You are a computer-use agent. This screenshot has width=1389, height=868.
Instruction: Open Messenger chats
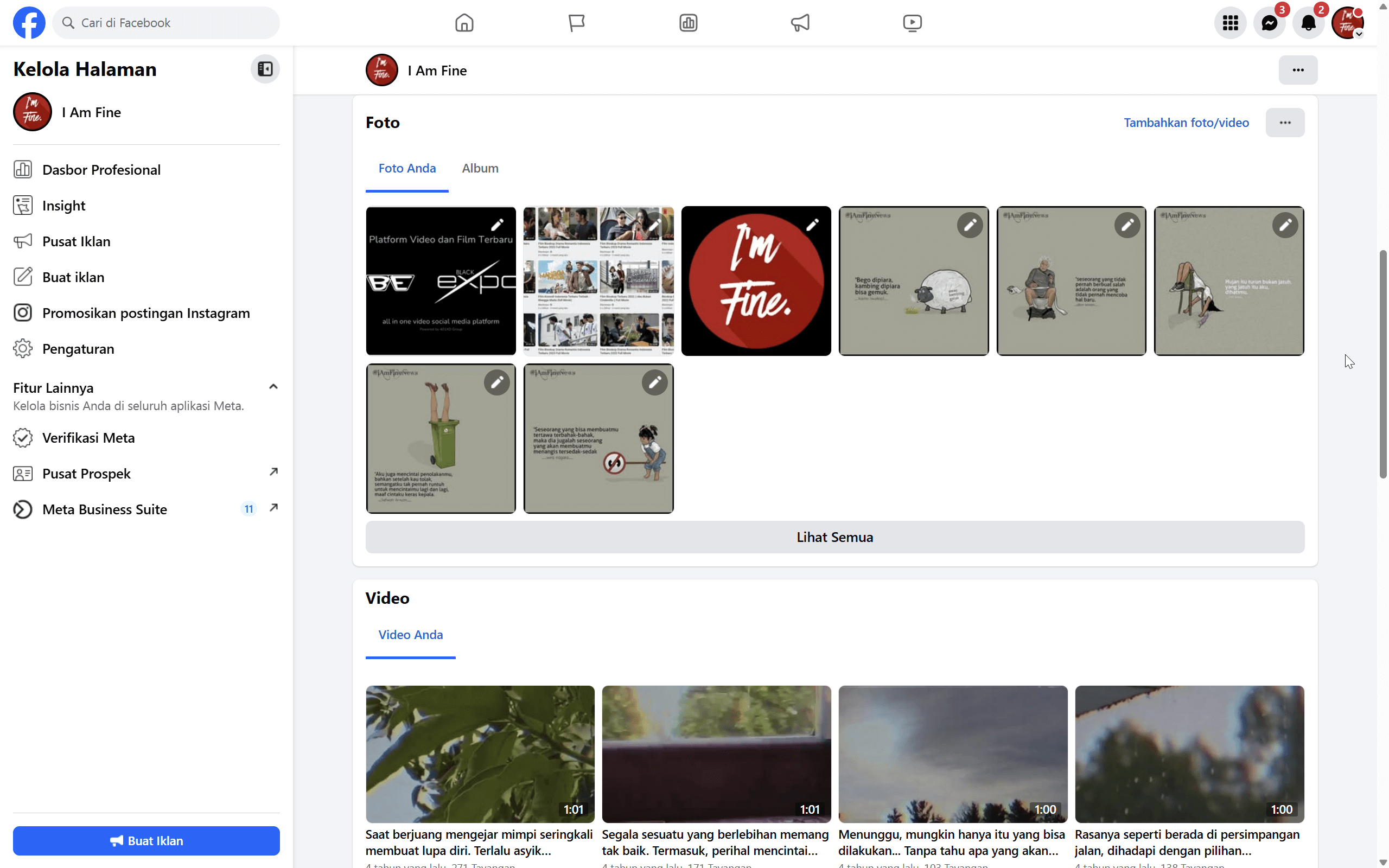point(1270,22)
